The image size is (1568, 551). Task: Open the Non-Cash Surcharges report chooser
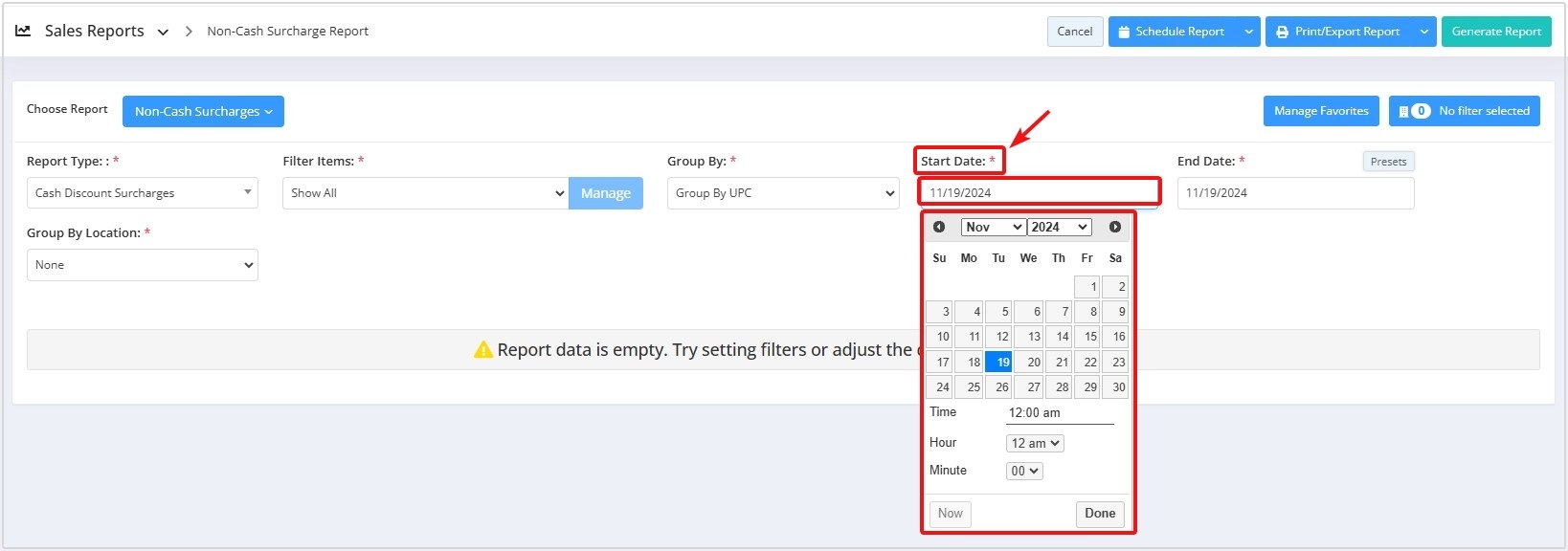pyautogui.click(x=203, y=111)
